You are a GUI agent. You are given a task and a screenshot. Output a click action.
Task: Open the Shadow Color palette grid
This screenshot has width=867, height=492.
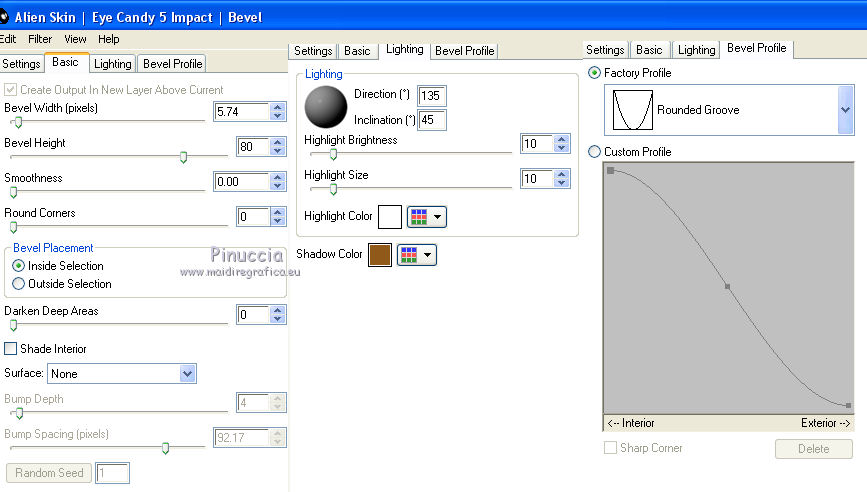(409, 255)
